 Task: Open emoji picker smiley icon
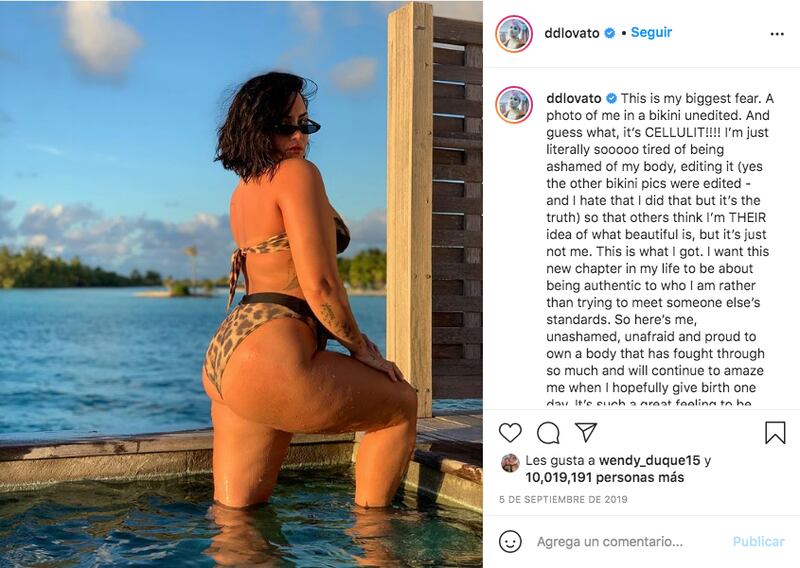pos(510,541)
